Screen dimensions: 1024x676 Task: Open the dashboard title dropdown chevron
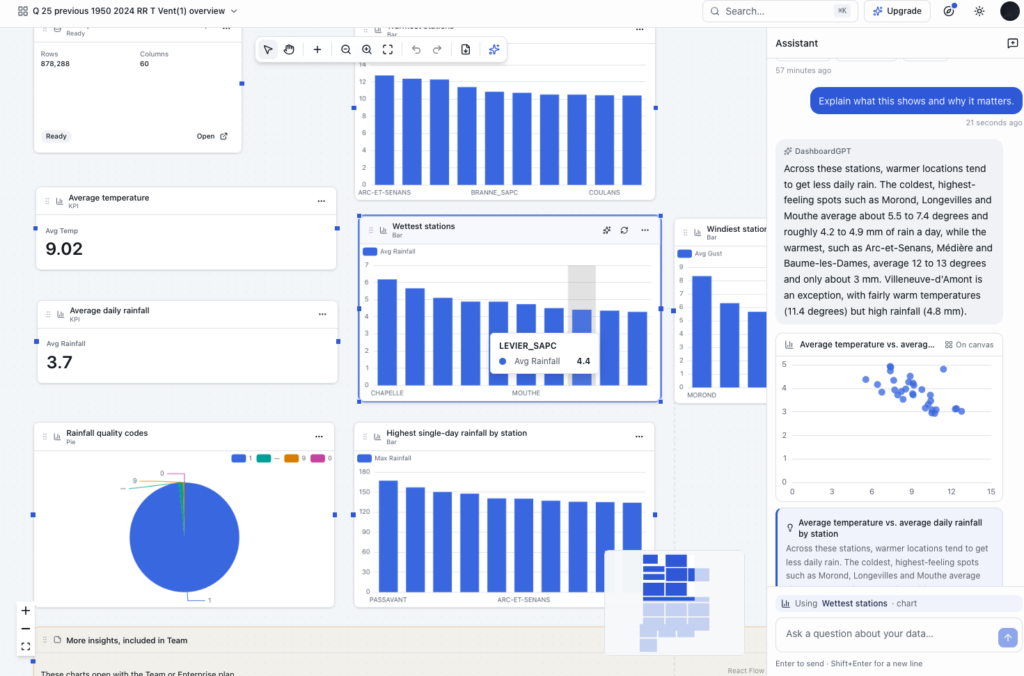(234, 11)
